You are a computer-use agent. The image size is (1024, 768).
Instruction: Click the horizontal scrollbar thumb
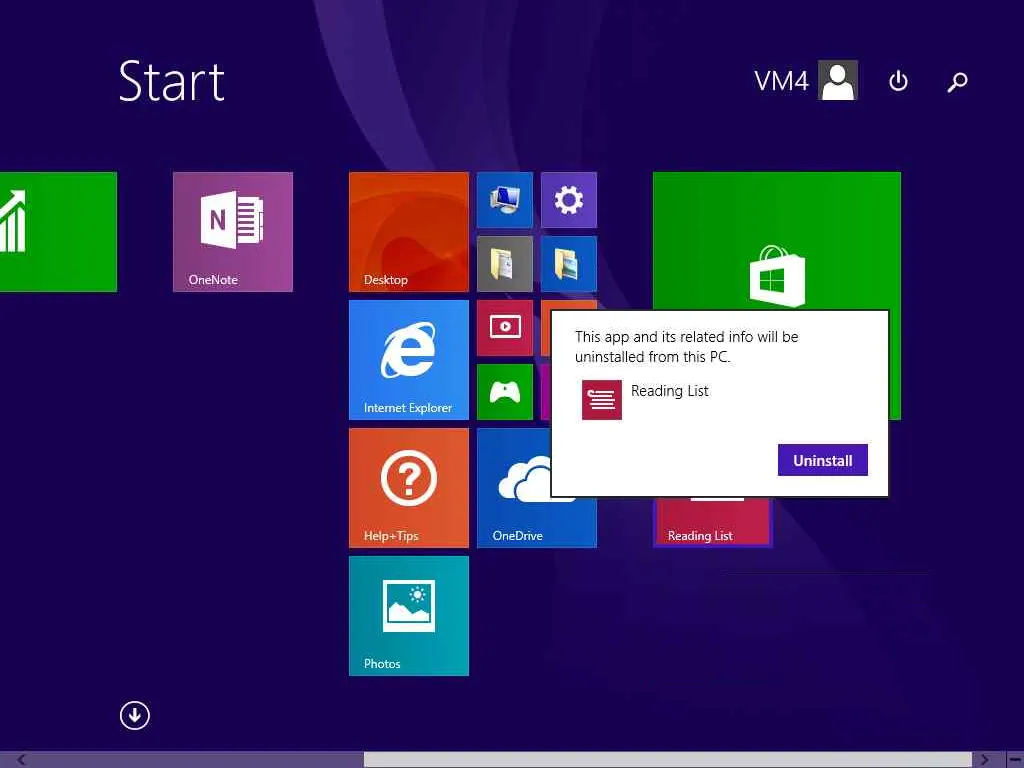667,760
